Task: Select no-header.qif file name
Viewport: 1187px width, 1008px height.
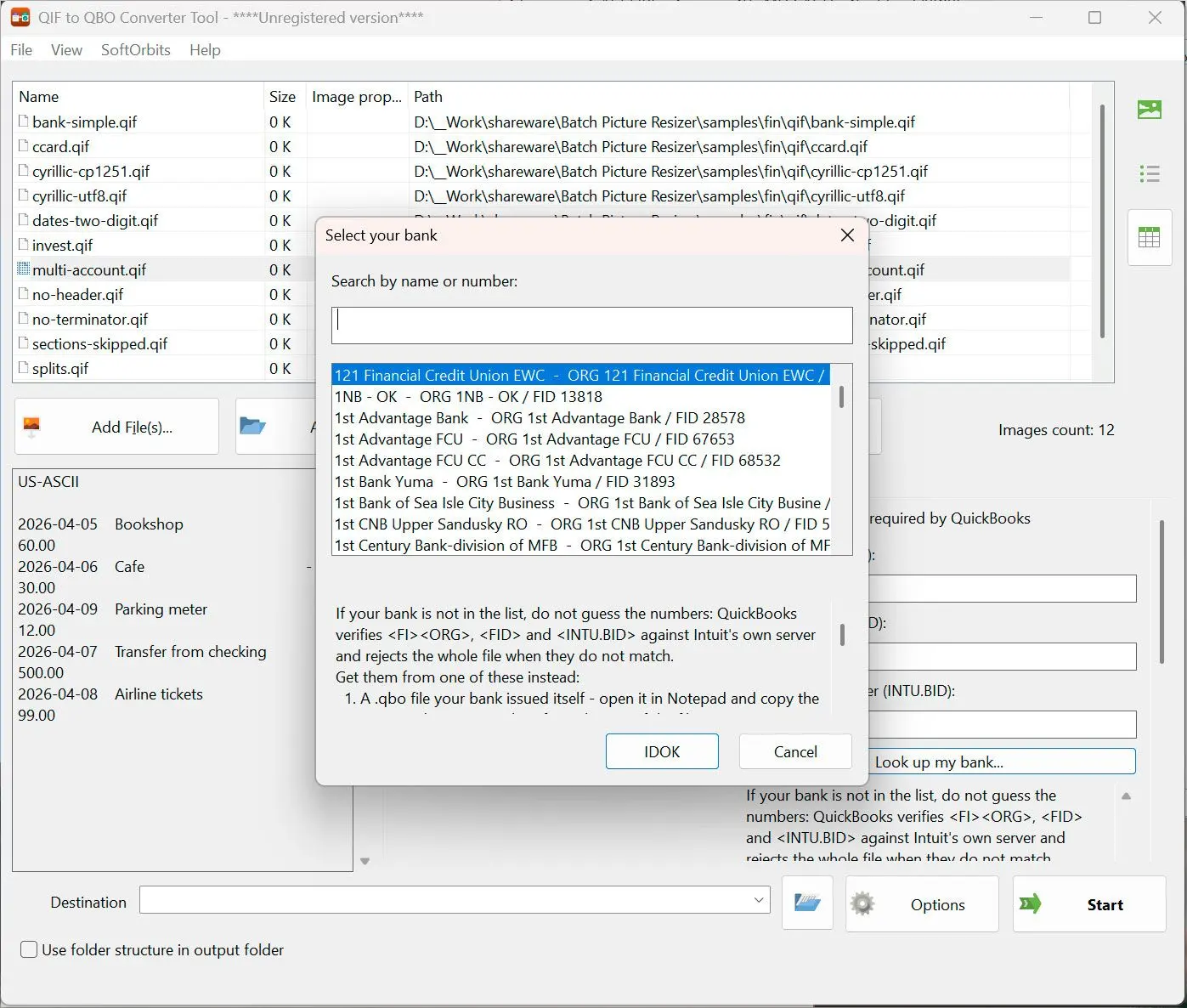Action: pyautogui.click(x=78, y=294)
